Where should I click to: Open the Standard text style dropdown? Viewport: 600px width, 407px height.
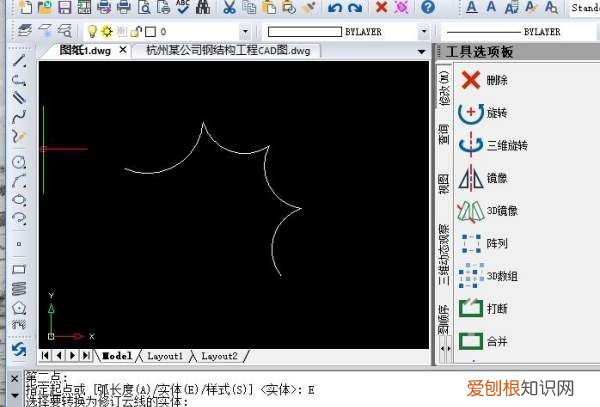[584, 7]
